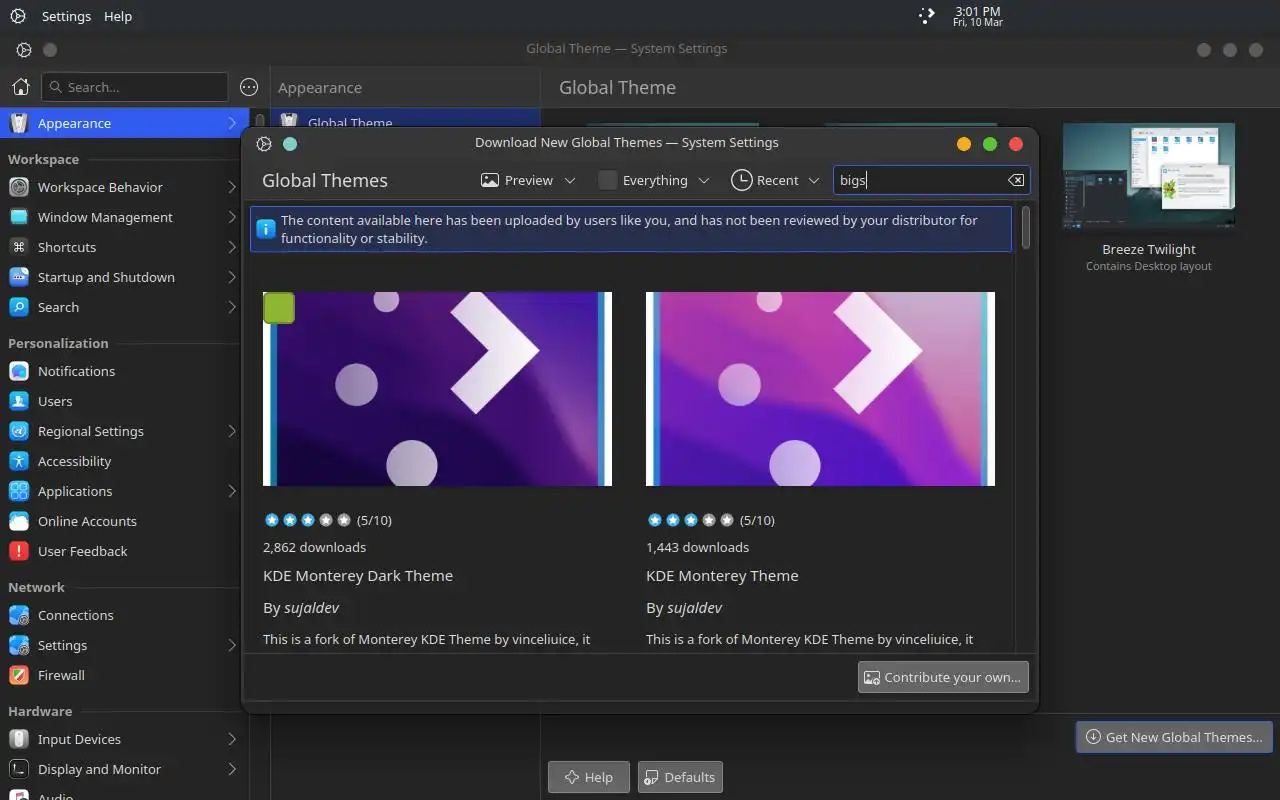Click the info icon in the notice banner

pos(265,229)
